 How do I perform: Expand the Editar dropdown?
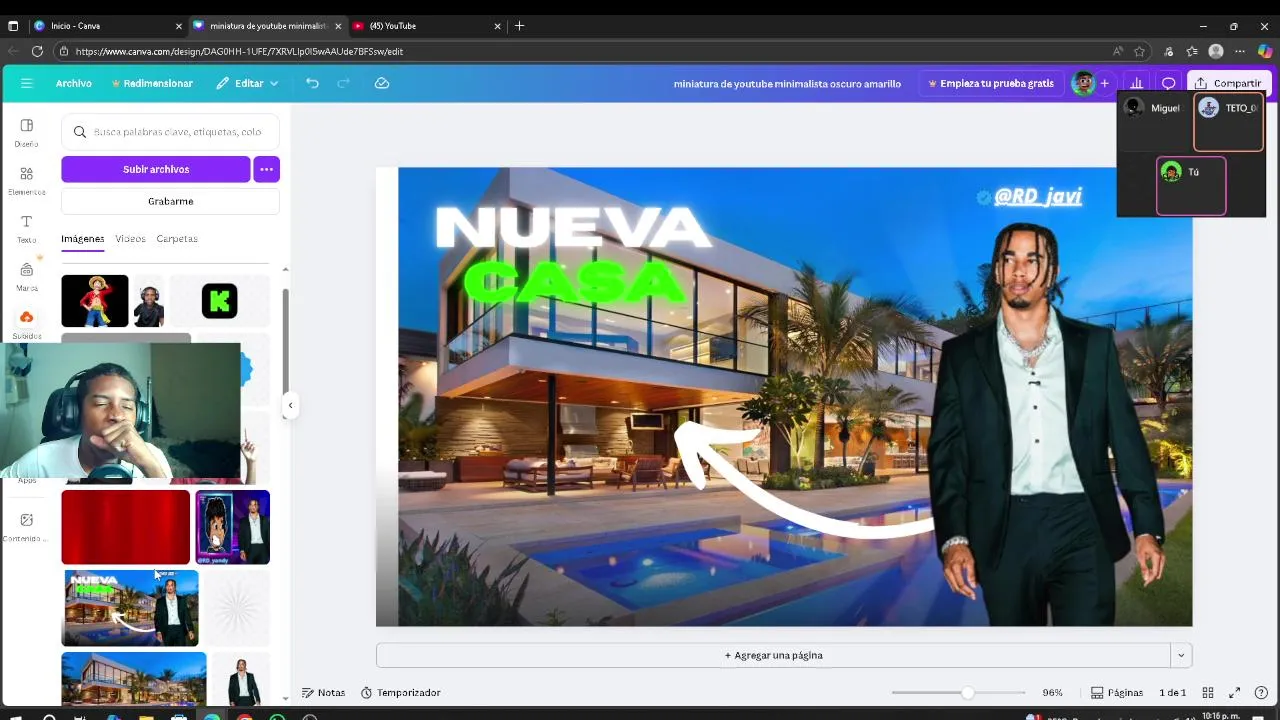[x=247, y=83]
